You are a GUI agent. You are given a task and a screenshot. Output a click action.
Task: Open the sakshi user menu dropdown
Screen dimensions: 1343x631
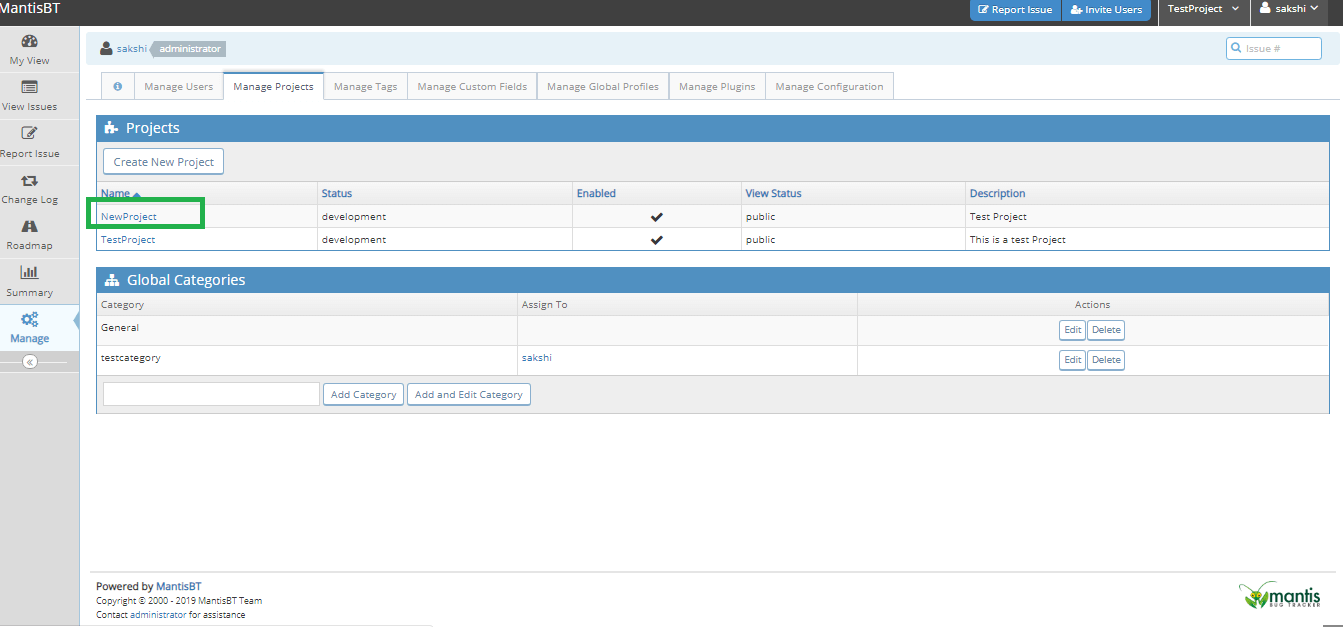point(1289,9)
